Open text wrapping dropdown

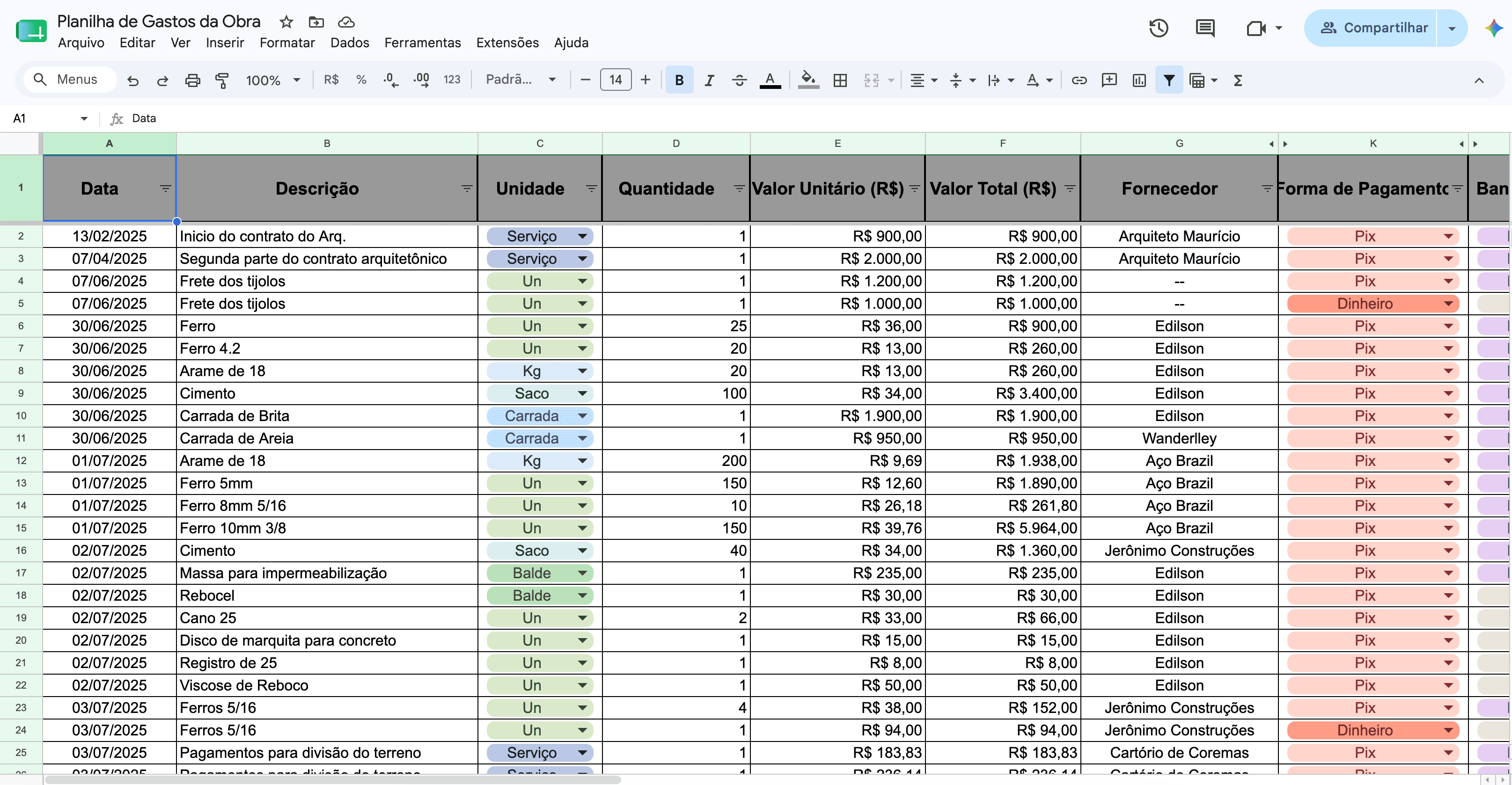tap(1001, 80)
